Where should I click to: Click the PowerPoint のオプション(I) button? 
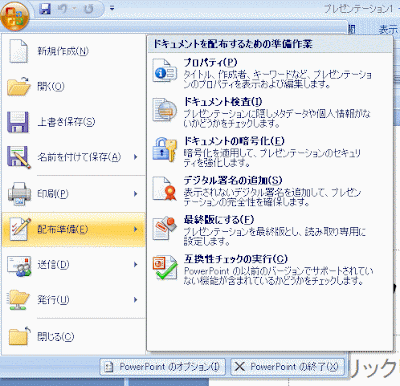pos(163,367)
